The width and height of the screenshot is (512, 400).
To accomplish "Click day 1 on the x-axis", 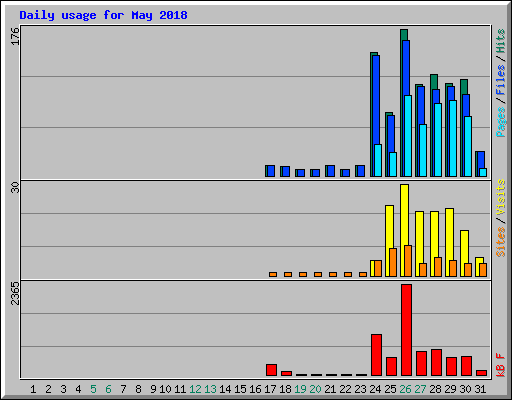I will [33, 389].
